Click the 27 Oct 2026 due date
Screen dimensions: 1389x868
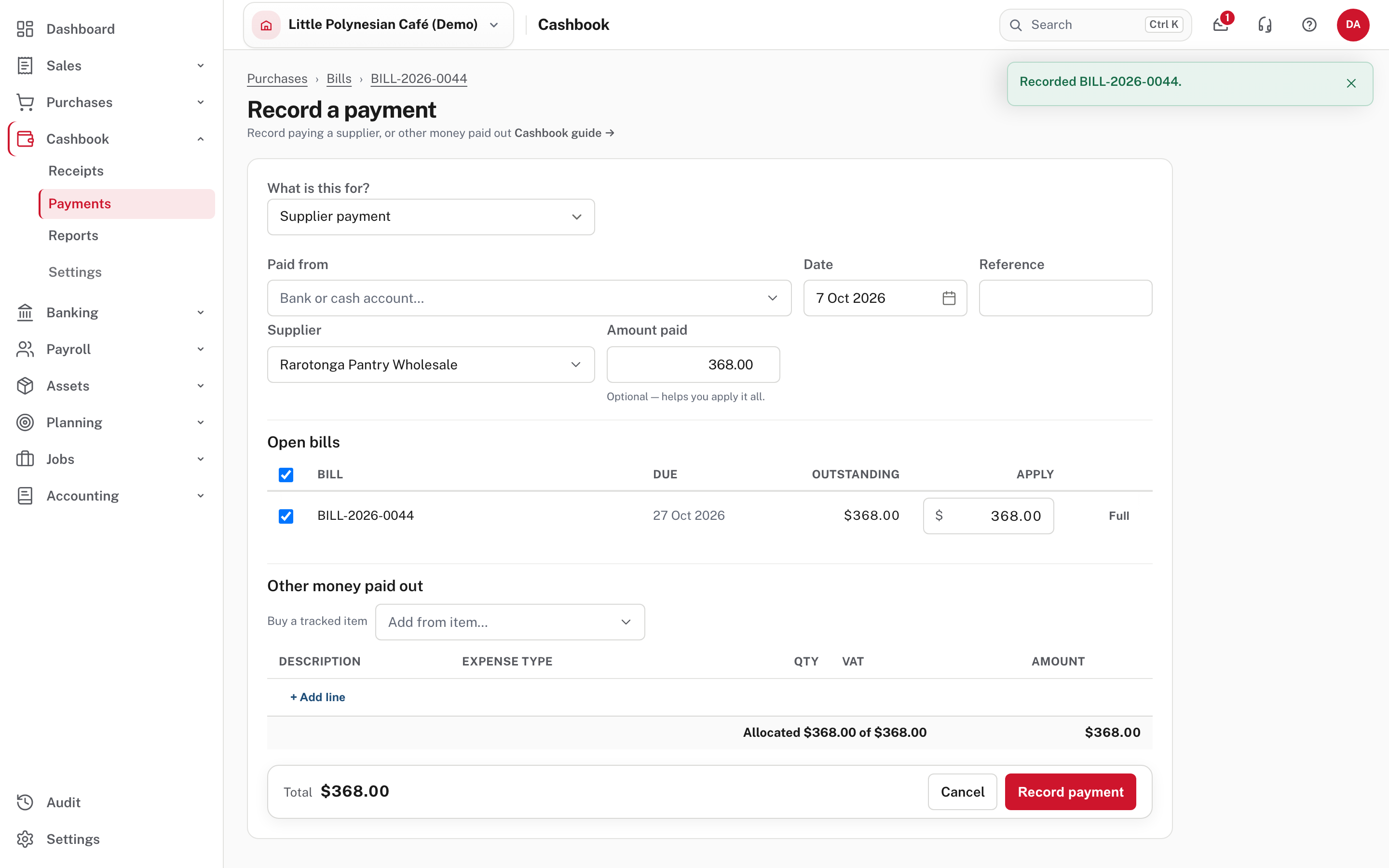689,515
